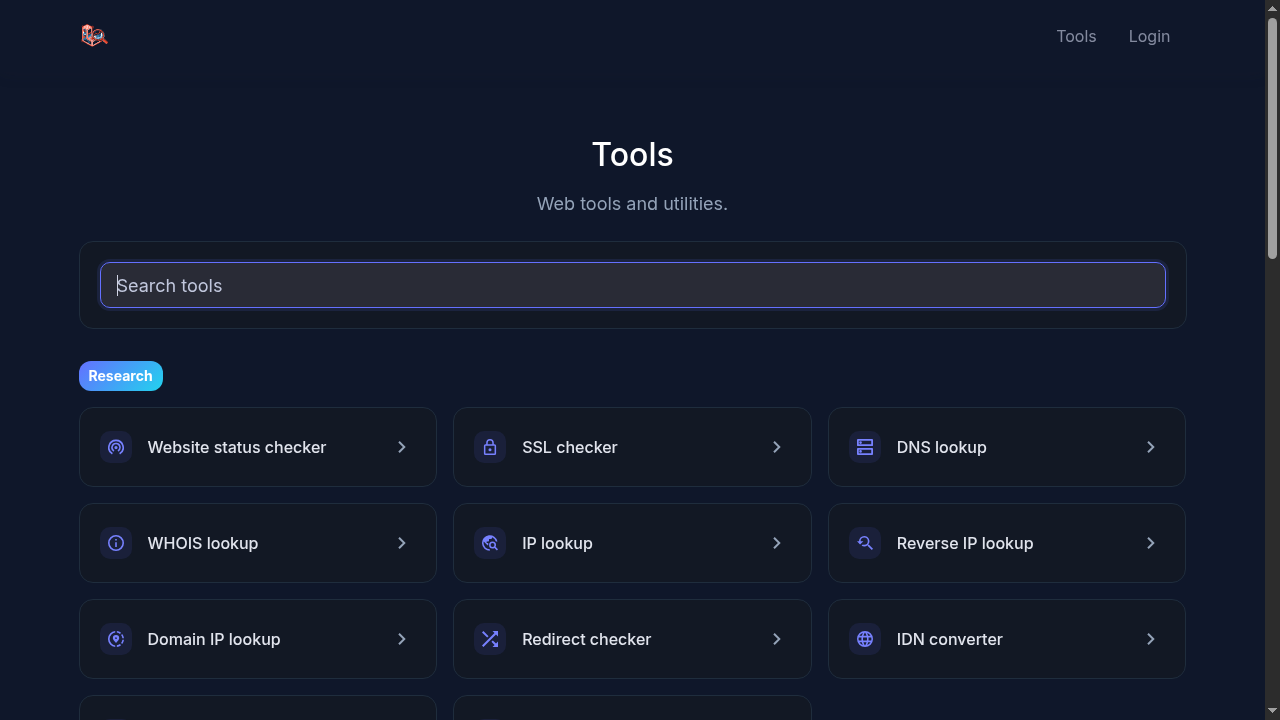Open Reverse IP lookup via its chevron

[x=1151, y=543]
